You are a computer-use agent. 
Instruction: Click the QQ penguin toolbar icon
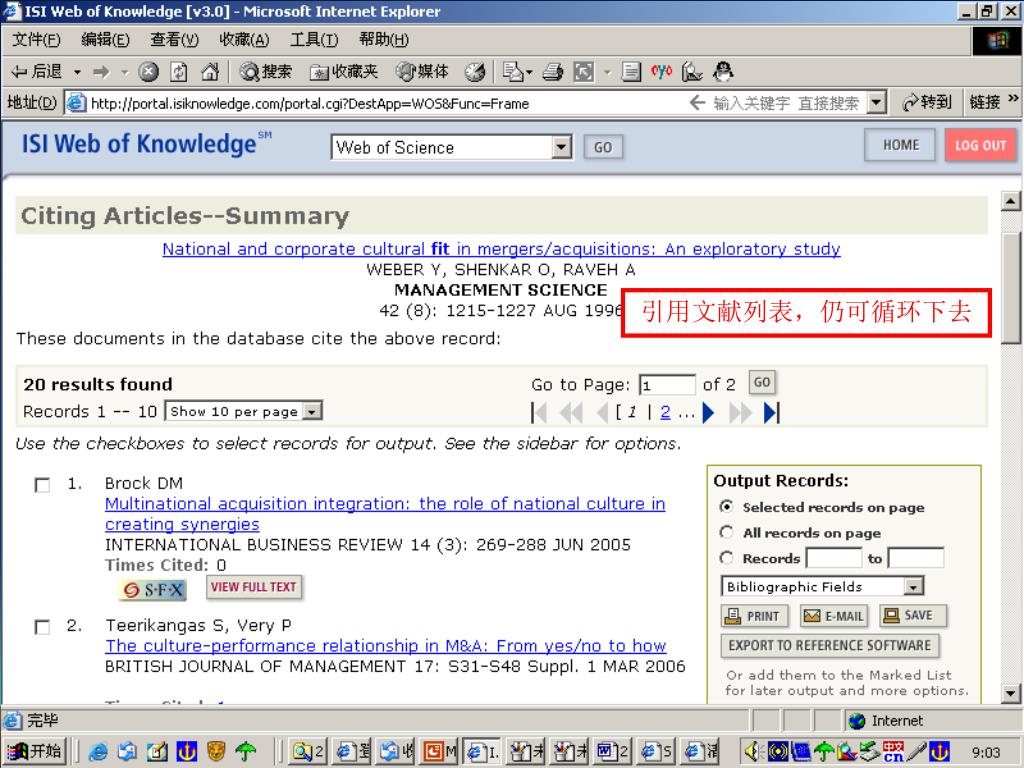point(723,72)
